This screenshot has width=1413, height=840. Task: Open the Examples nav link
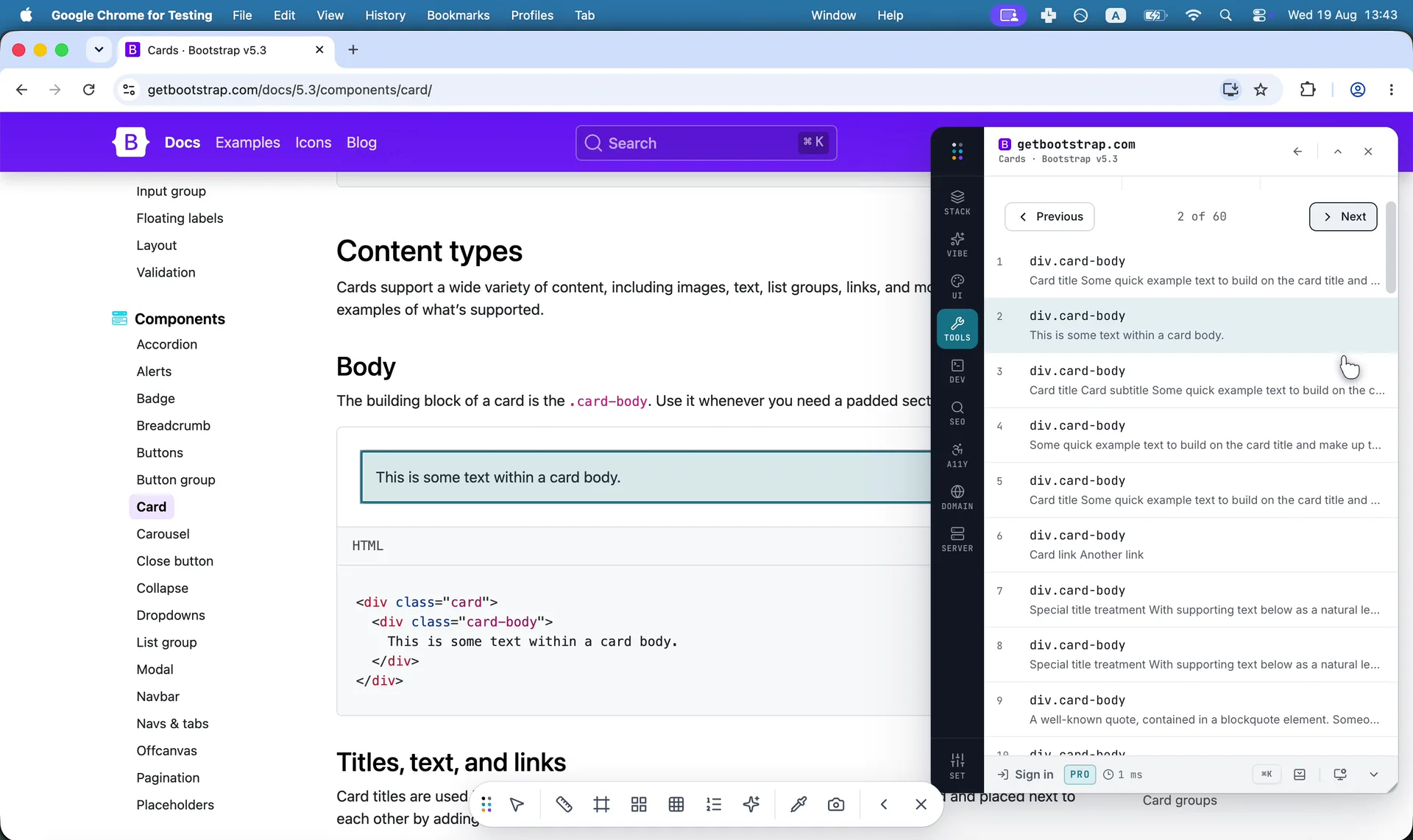pos(247,143)
